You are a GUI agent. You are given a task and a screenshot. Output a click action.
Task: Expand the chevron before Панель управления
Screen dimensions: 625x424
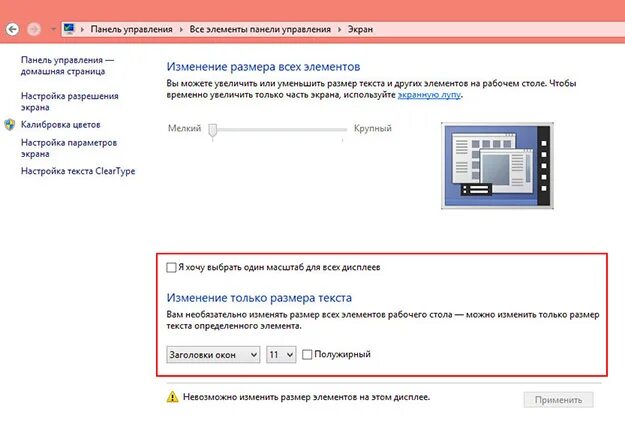(x=82, y=29)
